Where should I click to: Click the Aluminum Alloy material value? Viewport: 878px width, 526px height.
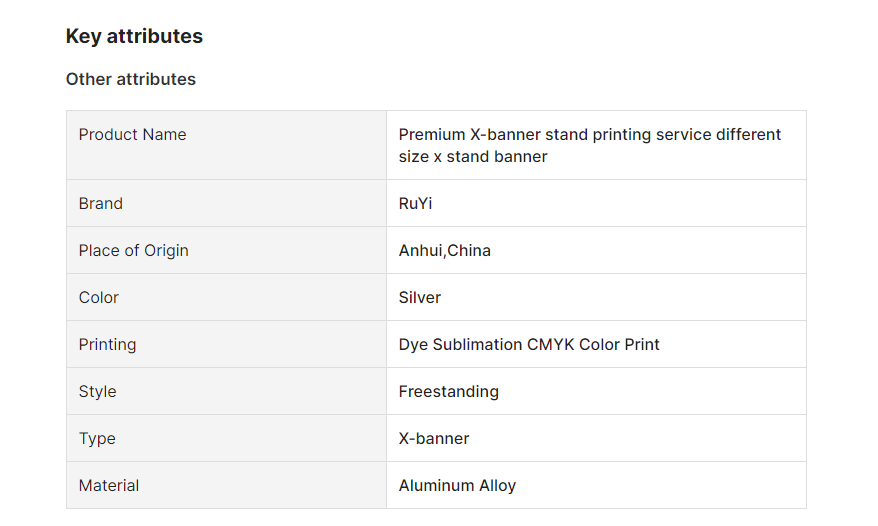[457, 486]
